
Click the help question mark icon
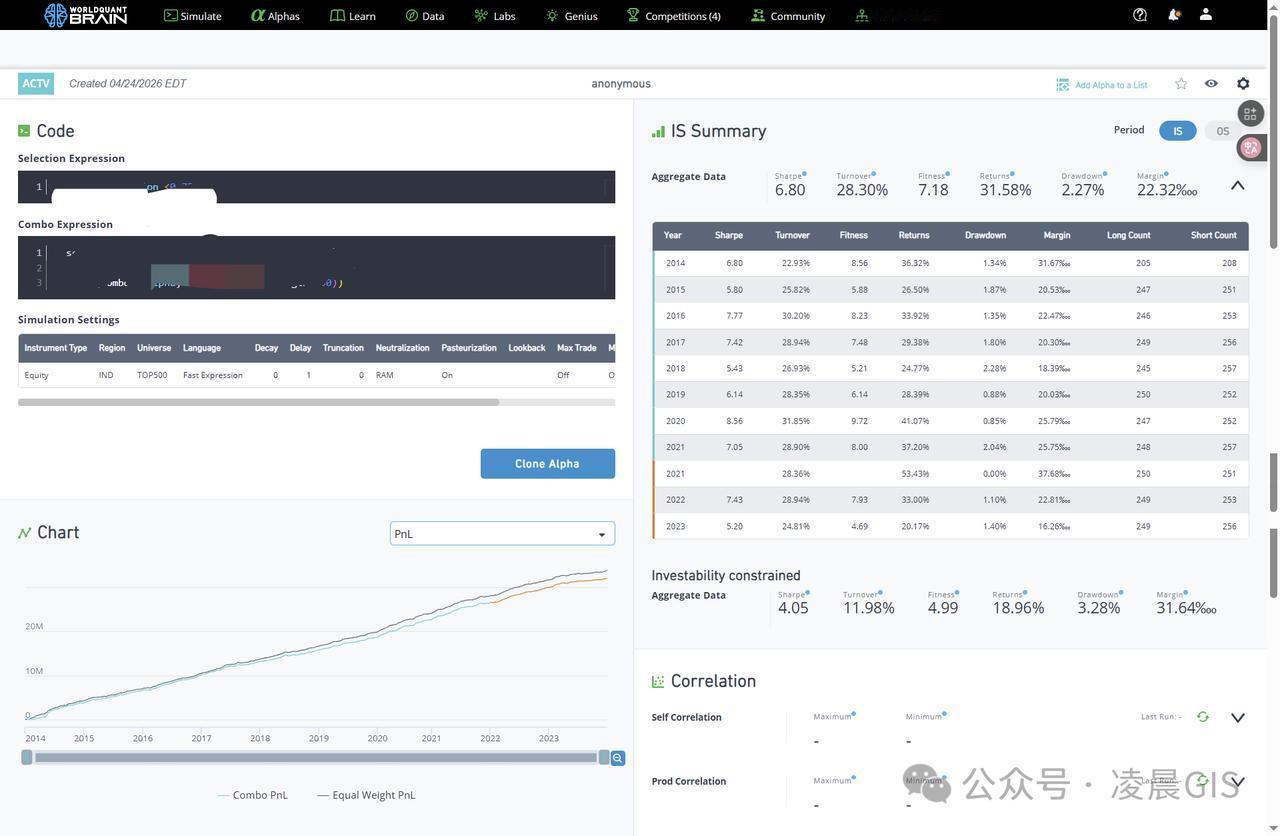(1140, 15)
